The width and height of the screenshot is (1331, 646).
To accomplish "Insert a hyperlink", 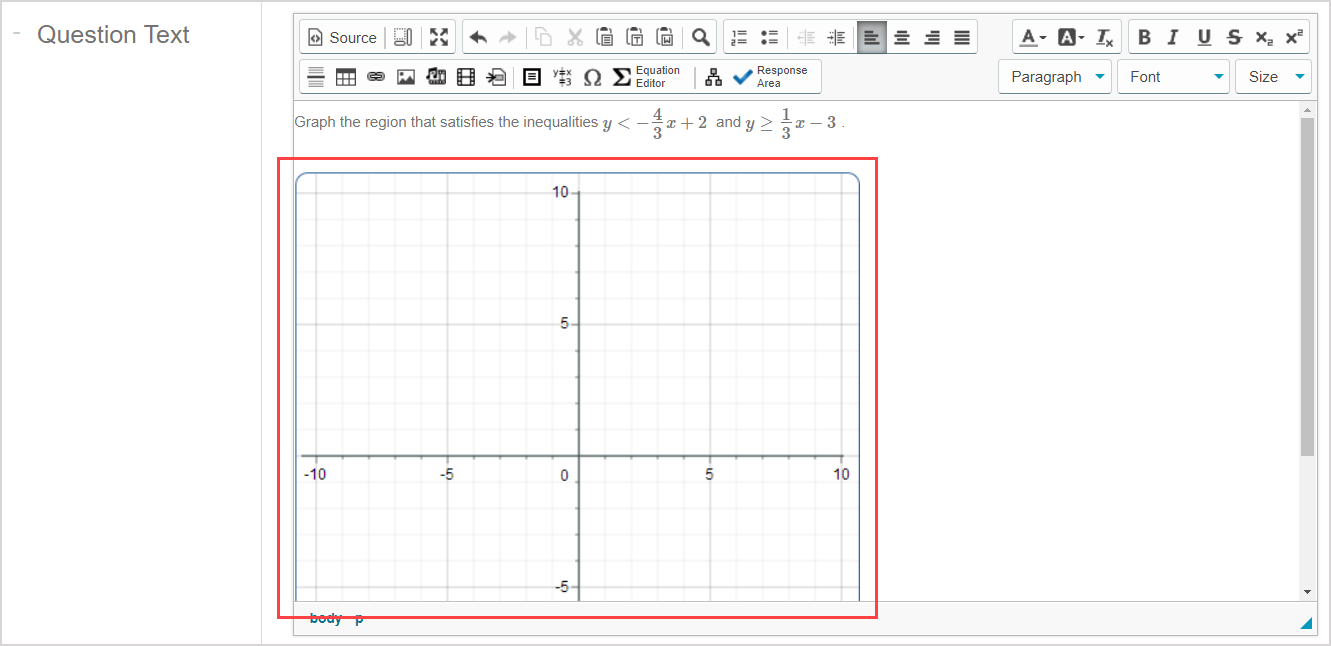I will click(376, 76).
